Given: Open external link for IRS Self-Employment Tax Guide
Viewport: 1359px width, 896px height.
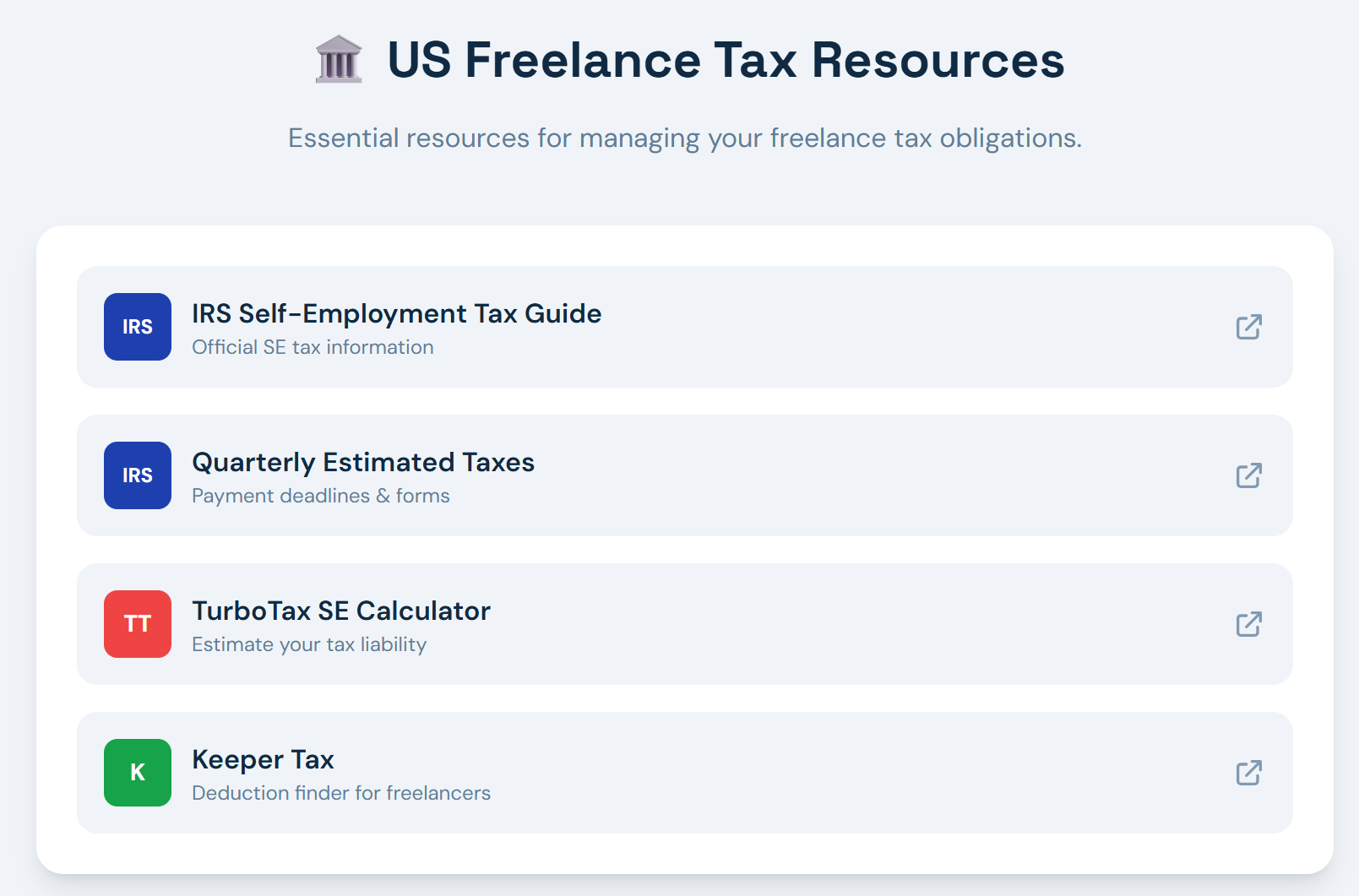Looking at the screenshot, I should click(1248, 327).
